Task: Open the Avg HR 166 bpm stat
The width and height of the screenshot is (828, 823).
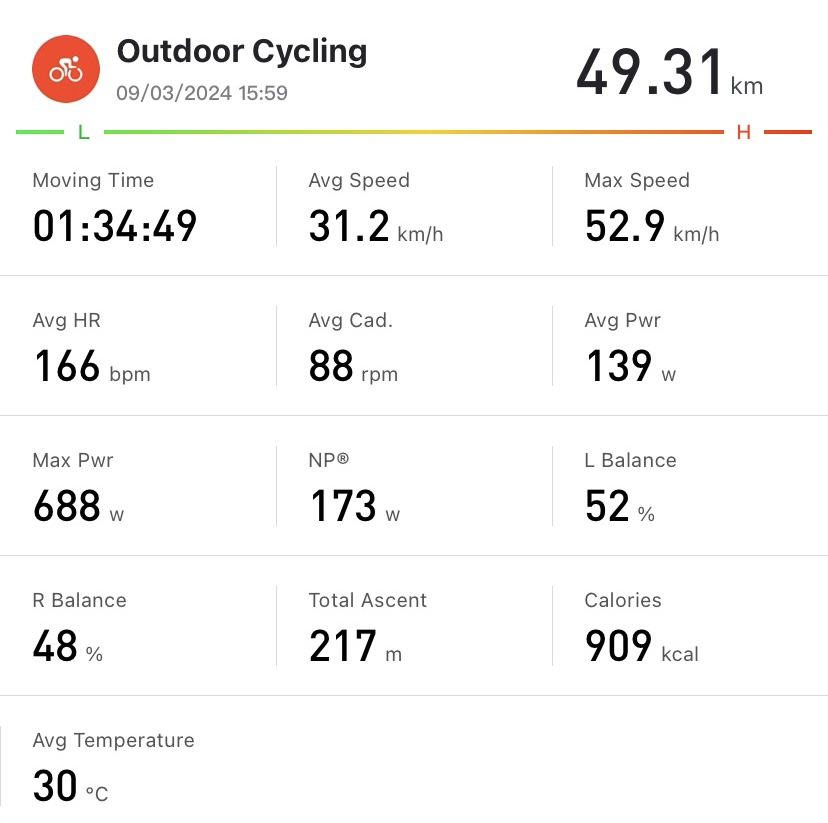Action: click(x=138, y=346)
